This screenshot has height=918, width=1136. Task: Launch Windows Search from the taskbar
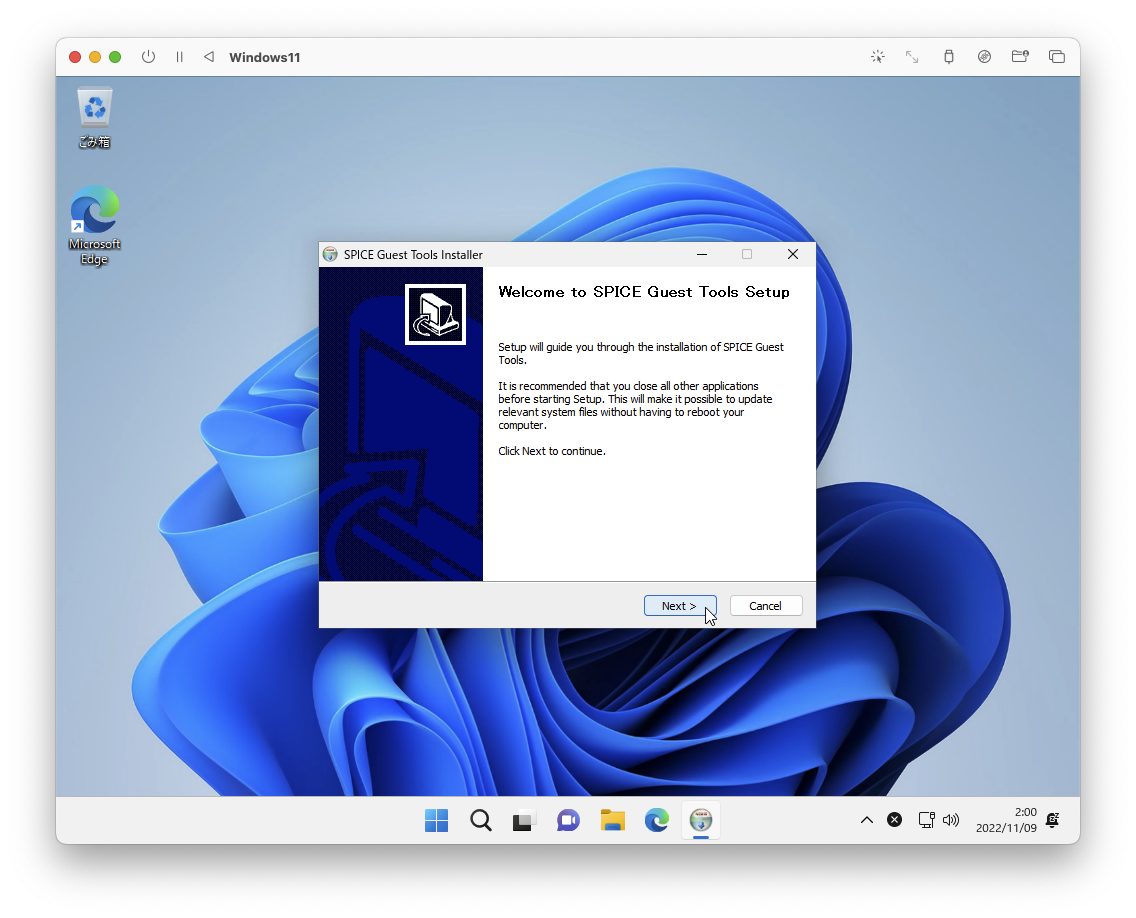click(x=481, y=820)
